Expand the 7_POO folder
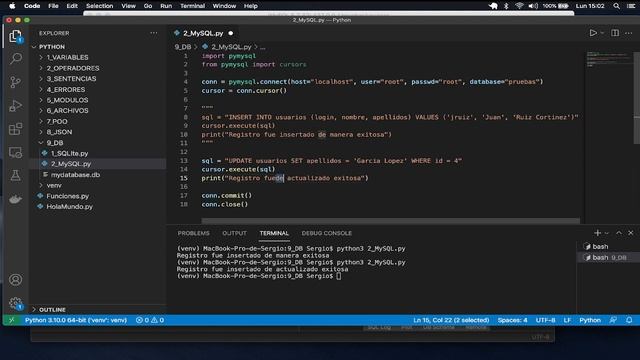Screen dimensions: 640x360 pyautogui.click(x=57, y=121)
